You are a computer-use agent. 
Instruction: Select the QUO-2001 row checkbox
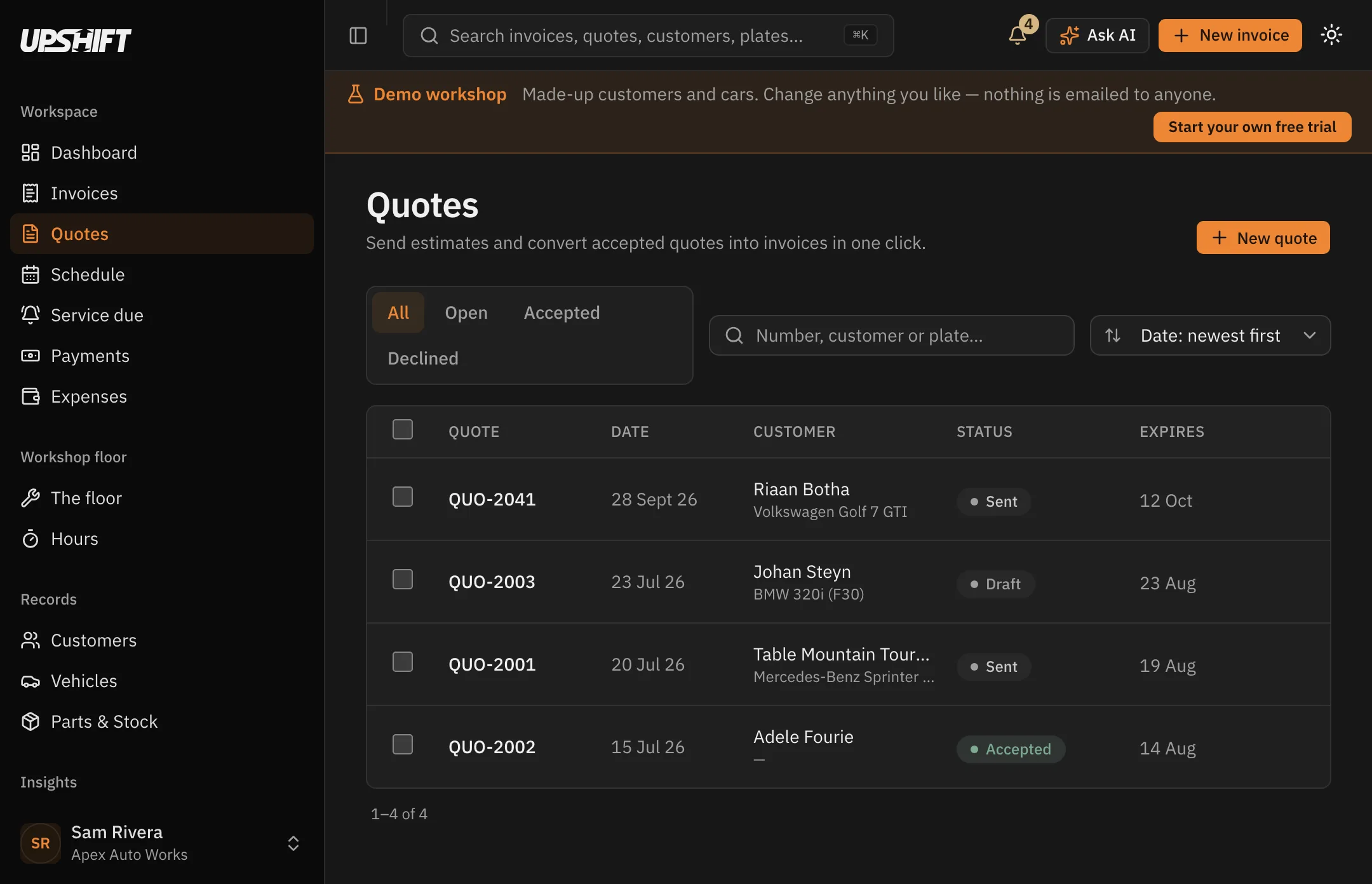click(x=403, y=662)
